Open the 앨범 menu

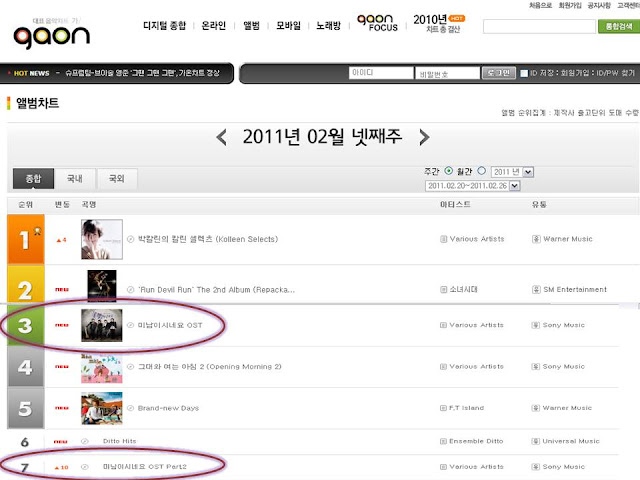(x=251, y=26)
